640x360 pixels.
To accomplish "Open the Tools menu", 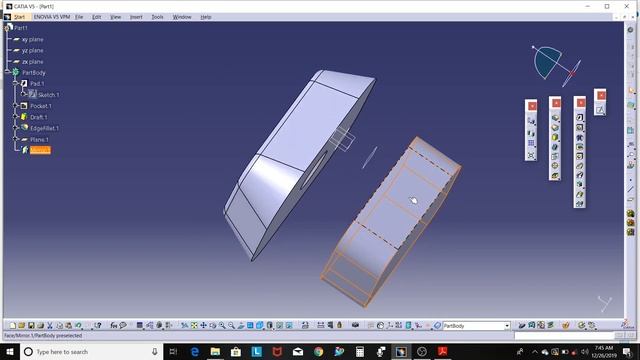I will pyautogui.click(x=157, y=17).
